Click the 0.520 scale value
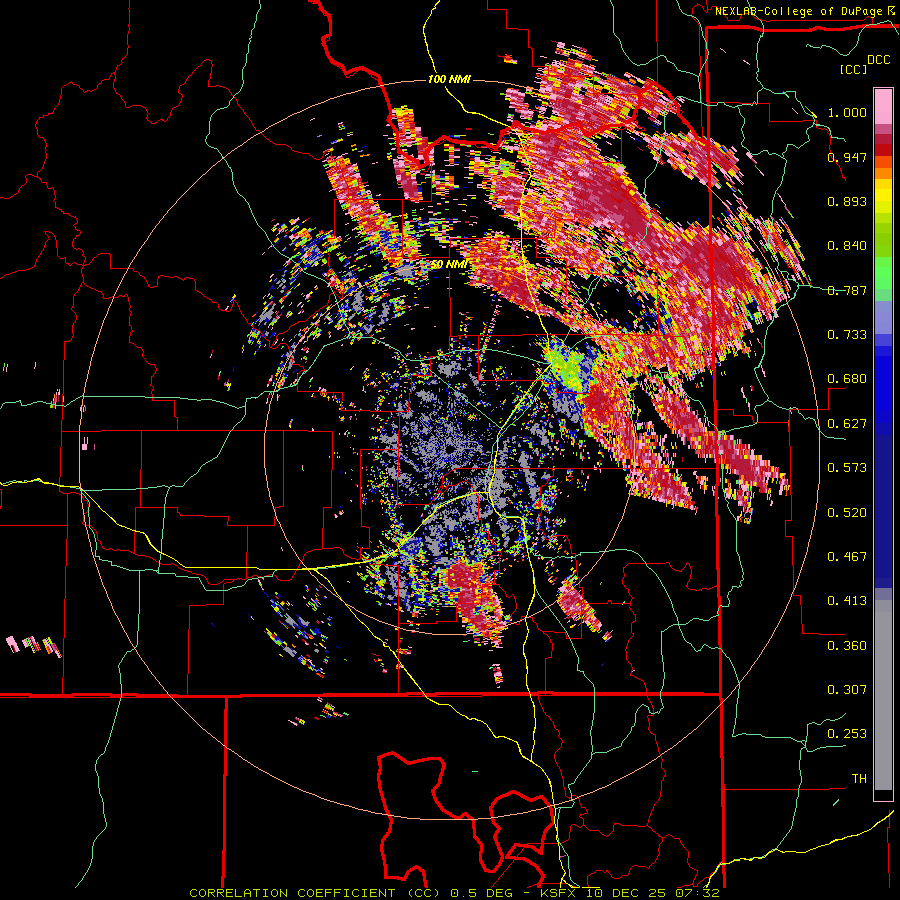This screenshot has height=900, width=900. (x=847, y=513)
